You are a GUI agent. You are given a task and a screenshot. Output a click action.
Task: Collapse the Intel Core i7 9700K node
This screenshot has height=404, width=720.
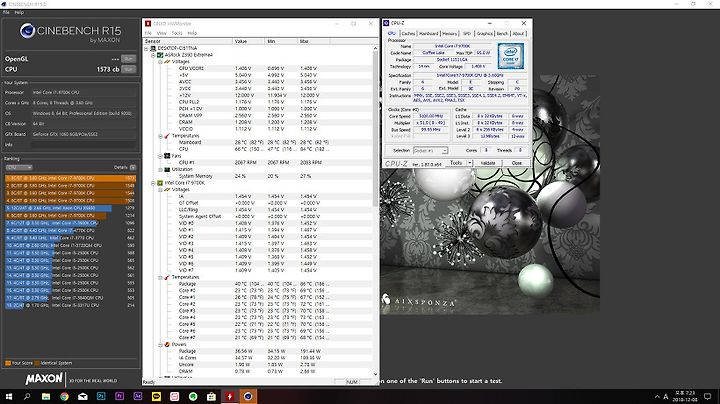(x=153, y=183)
